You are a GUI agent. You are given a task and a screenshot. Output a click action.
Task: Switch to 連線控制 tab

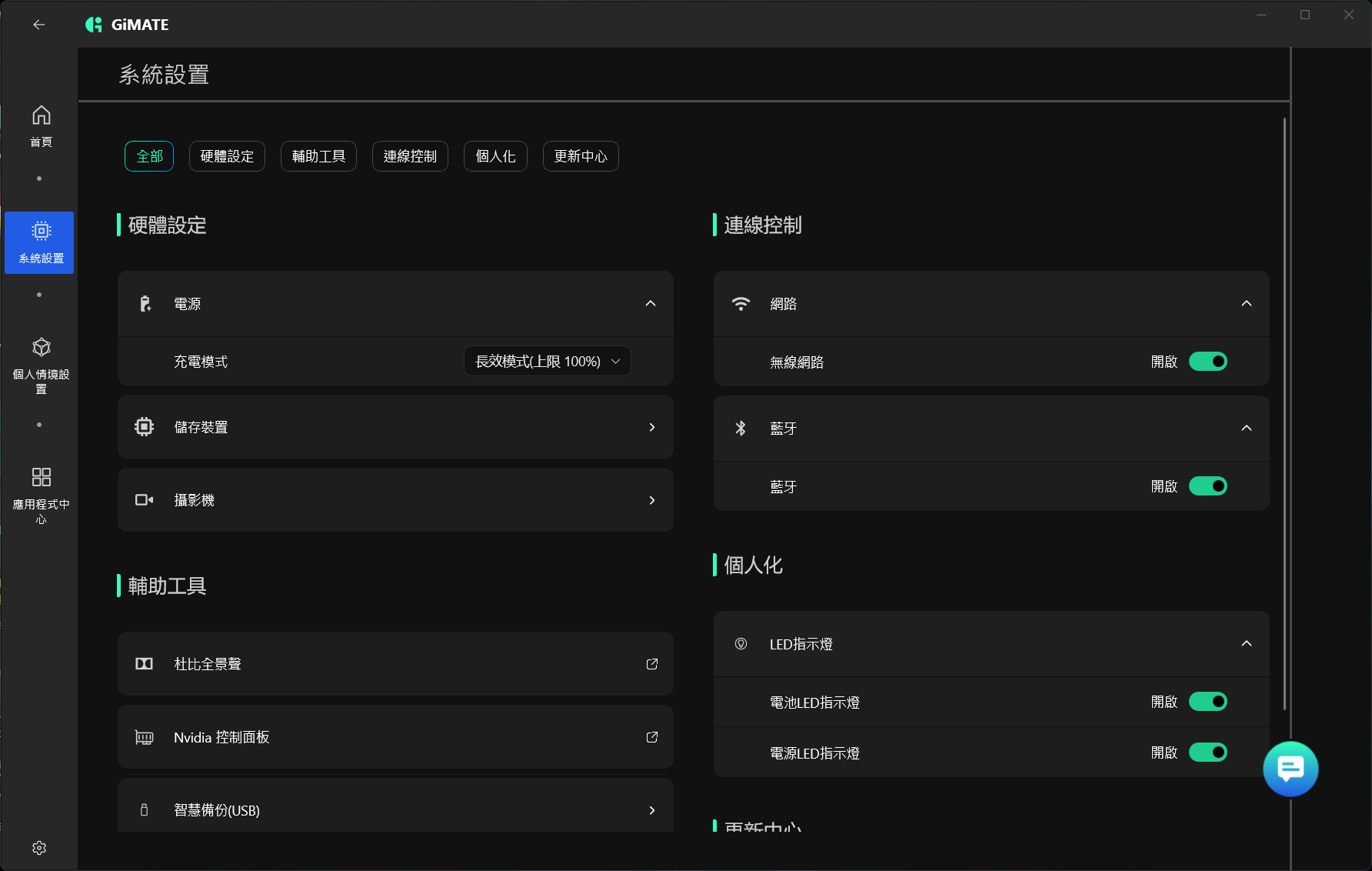click(x=410, y=156)
